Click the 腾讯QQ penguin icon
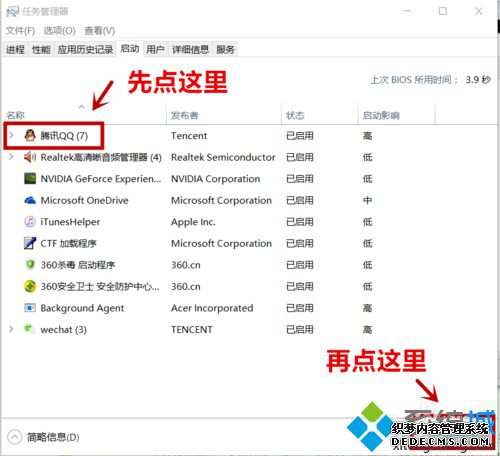Image resolution: width=500 pixels, height=456 pixels. coord(30,135)
